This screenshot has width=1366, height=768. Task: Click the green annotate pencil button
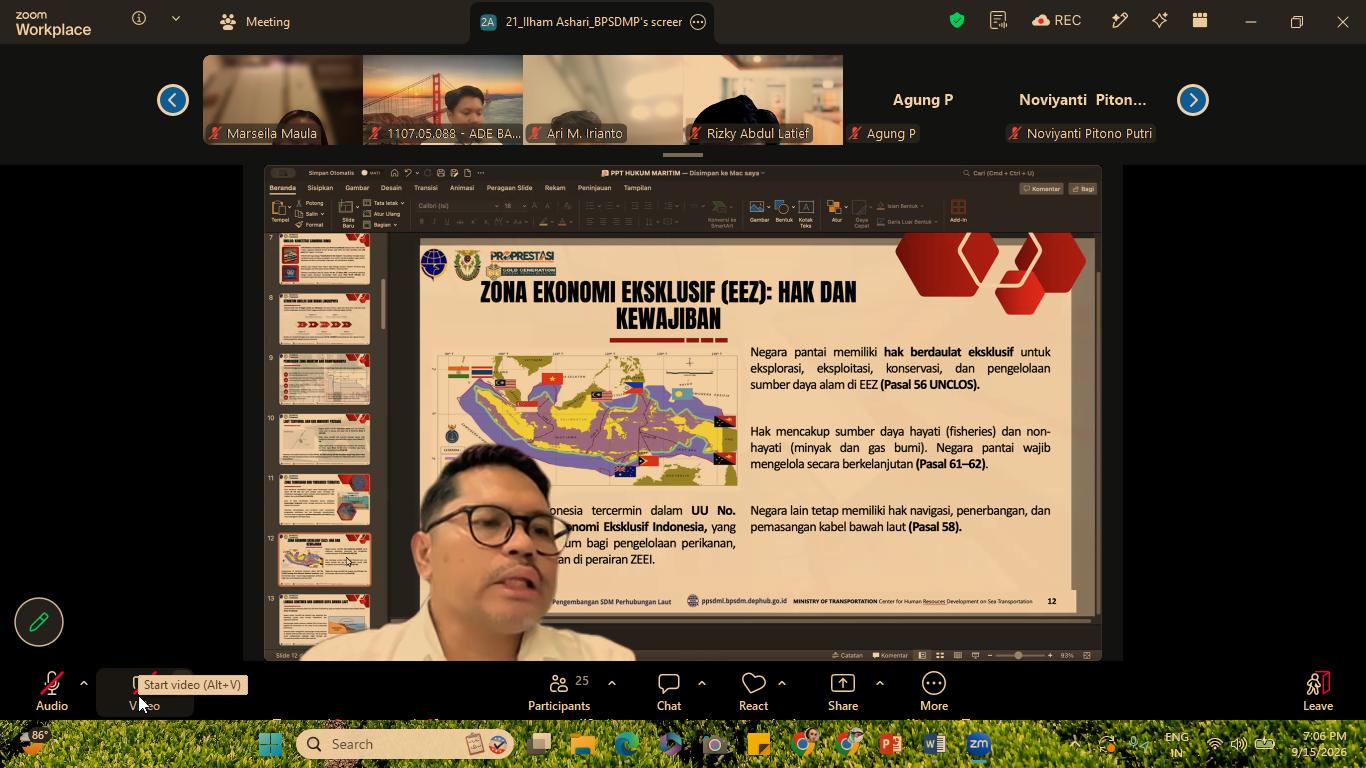click(39, 622)
